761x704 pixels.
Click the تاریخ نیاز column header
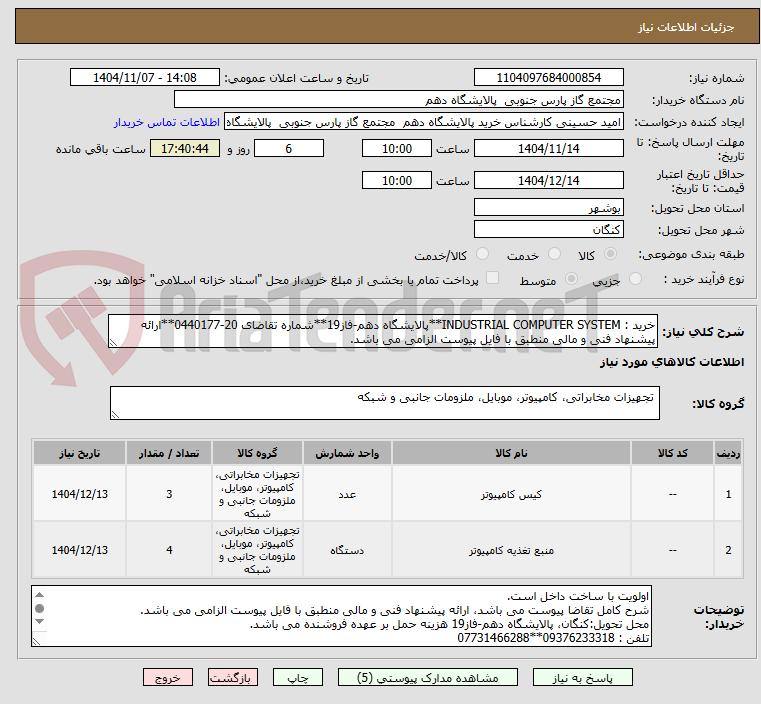point(80,453)
